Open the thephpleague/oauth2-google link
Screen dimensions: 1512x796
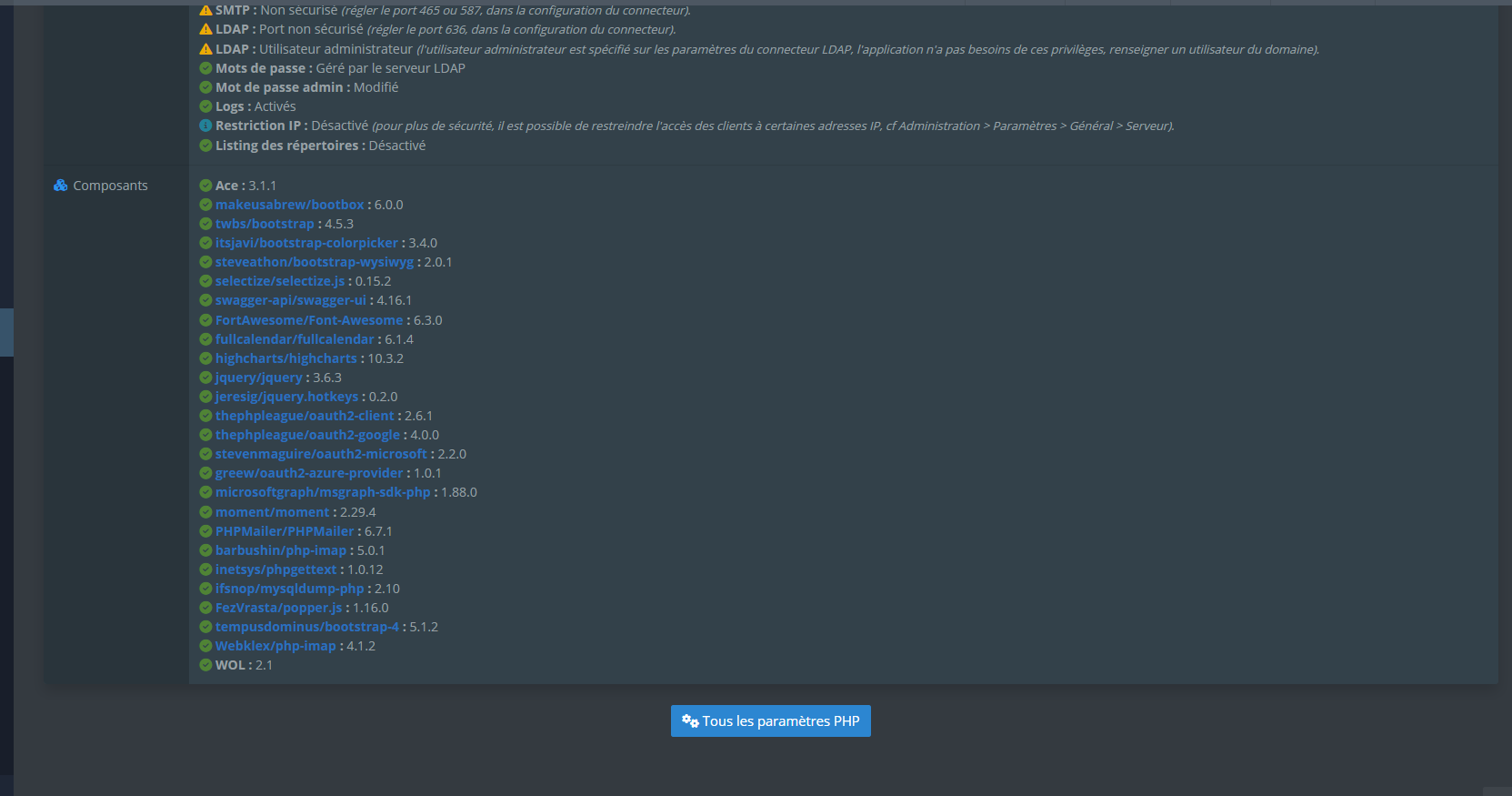(307, 435)
